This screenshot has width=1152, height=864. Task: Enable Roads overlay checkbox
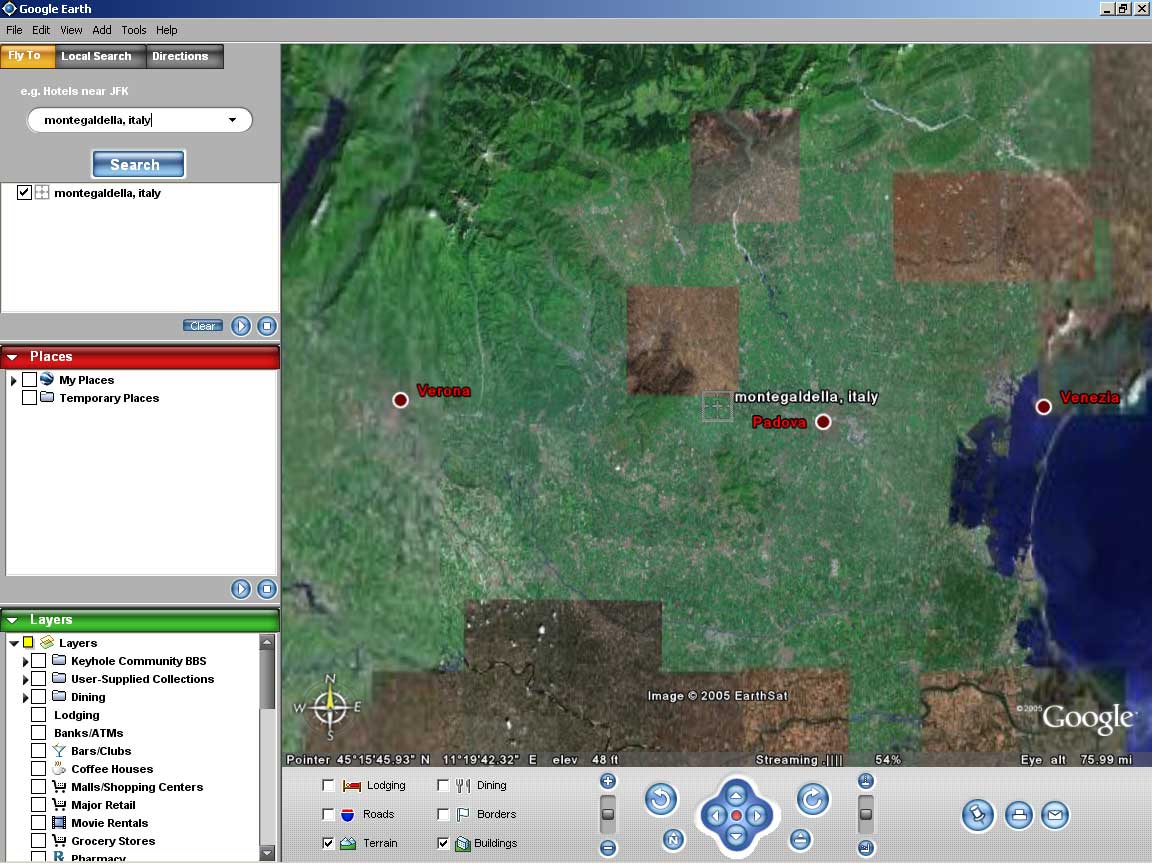tap(328, 814)
